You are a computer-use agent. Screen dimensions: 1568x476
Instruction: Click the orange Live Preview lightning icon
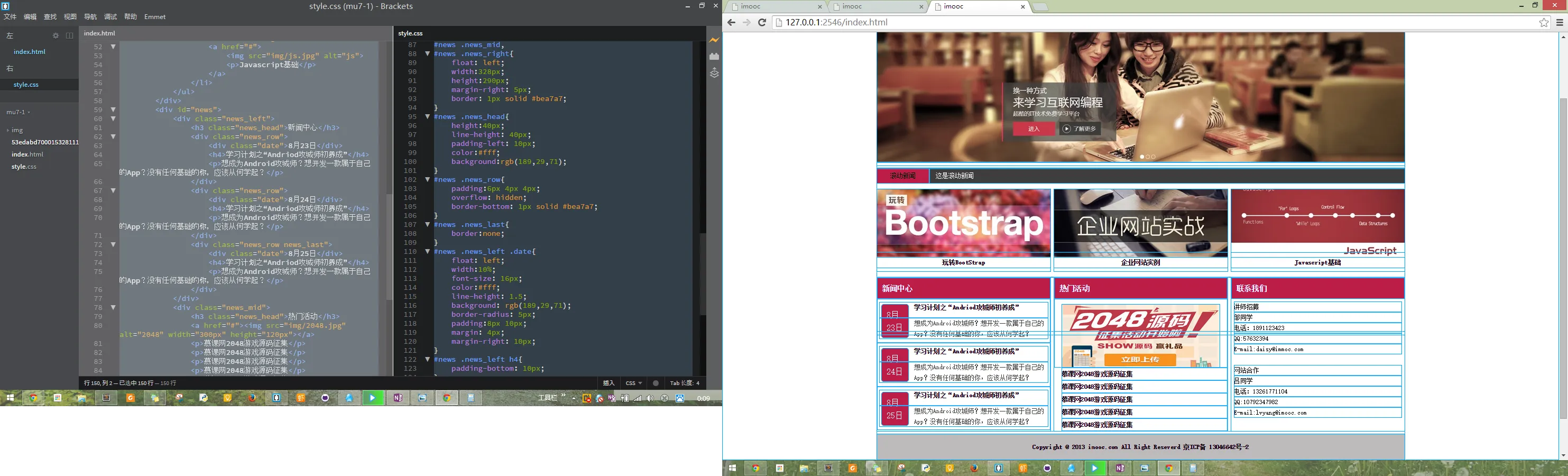[x=714, y=40]
